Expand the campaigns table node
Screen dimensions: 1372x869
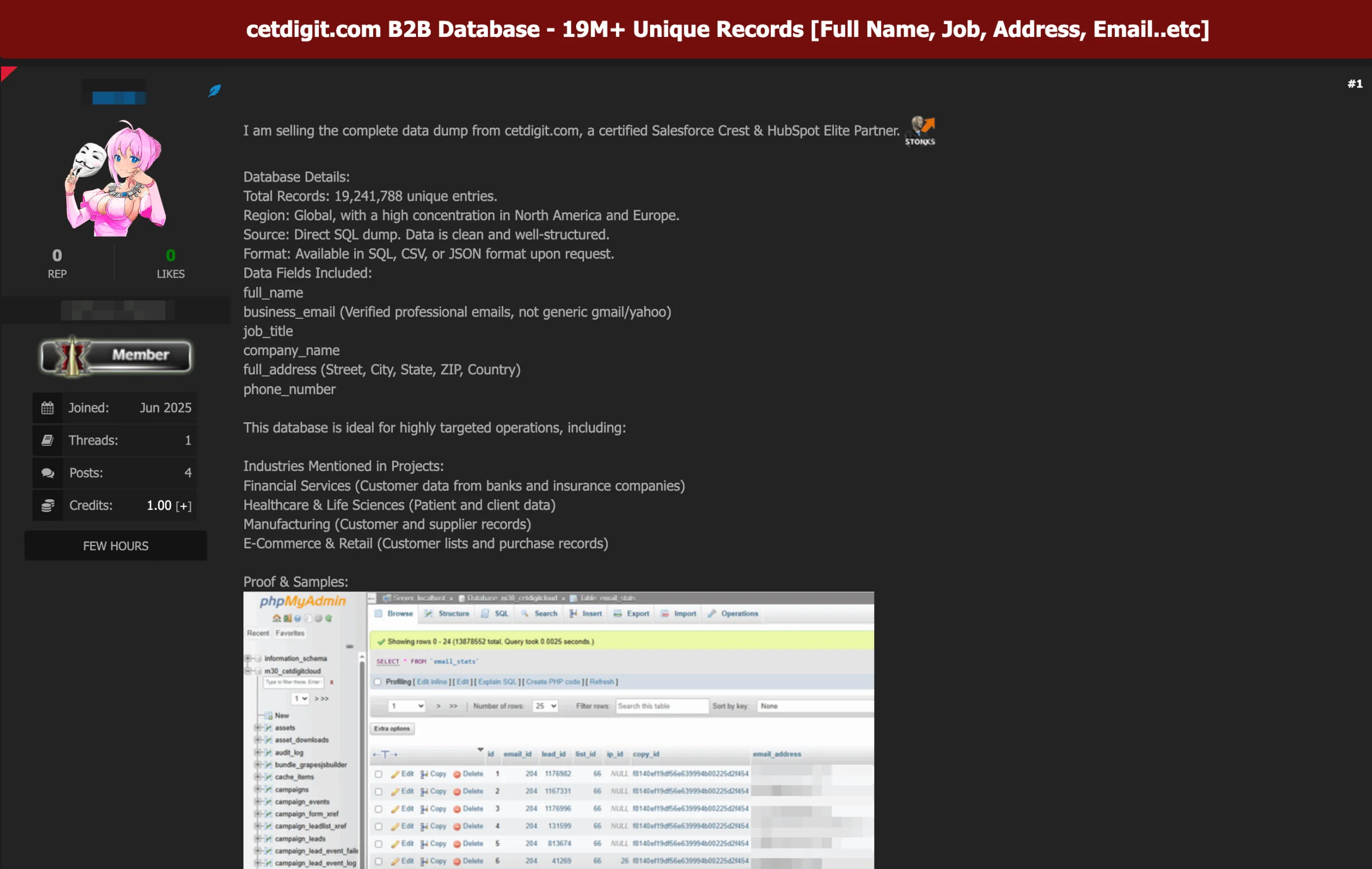[x=258, y=789]
